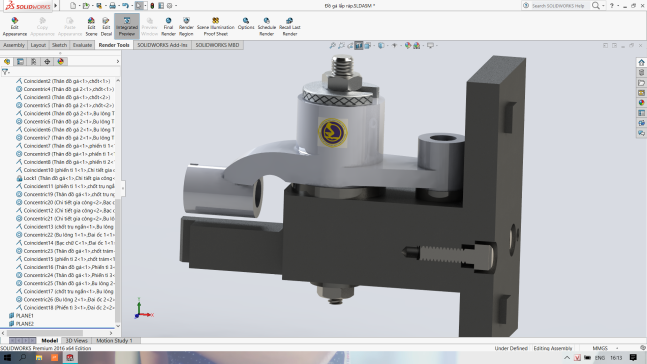
Task: Expand the manager tabs chevron
Action: pos(118,61)
